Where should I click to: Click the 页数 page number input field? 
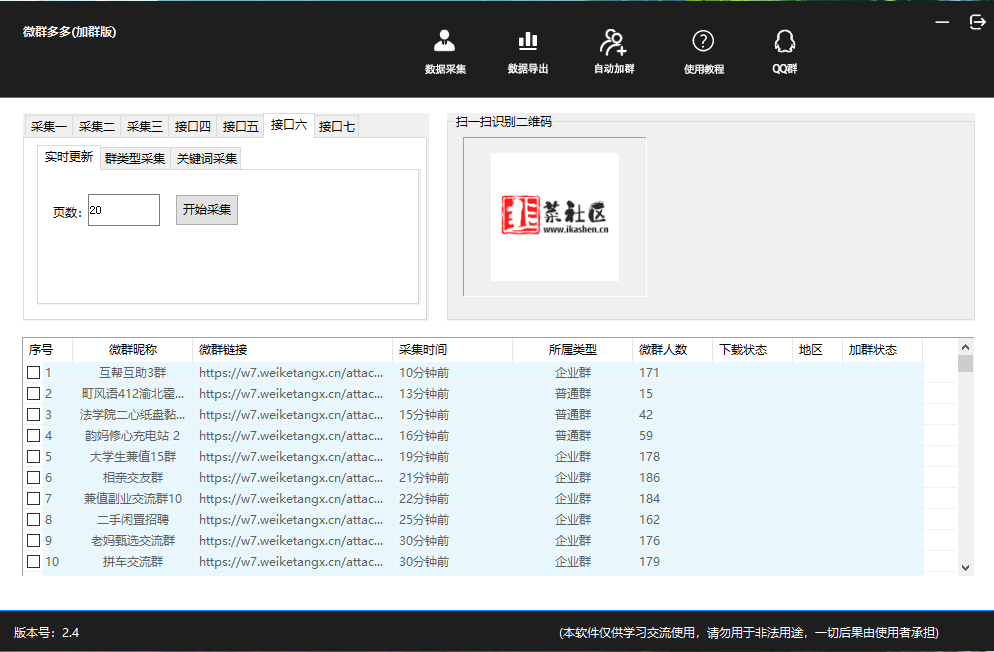point(123,210)
